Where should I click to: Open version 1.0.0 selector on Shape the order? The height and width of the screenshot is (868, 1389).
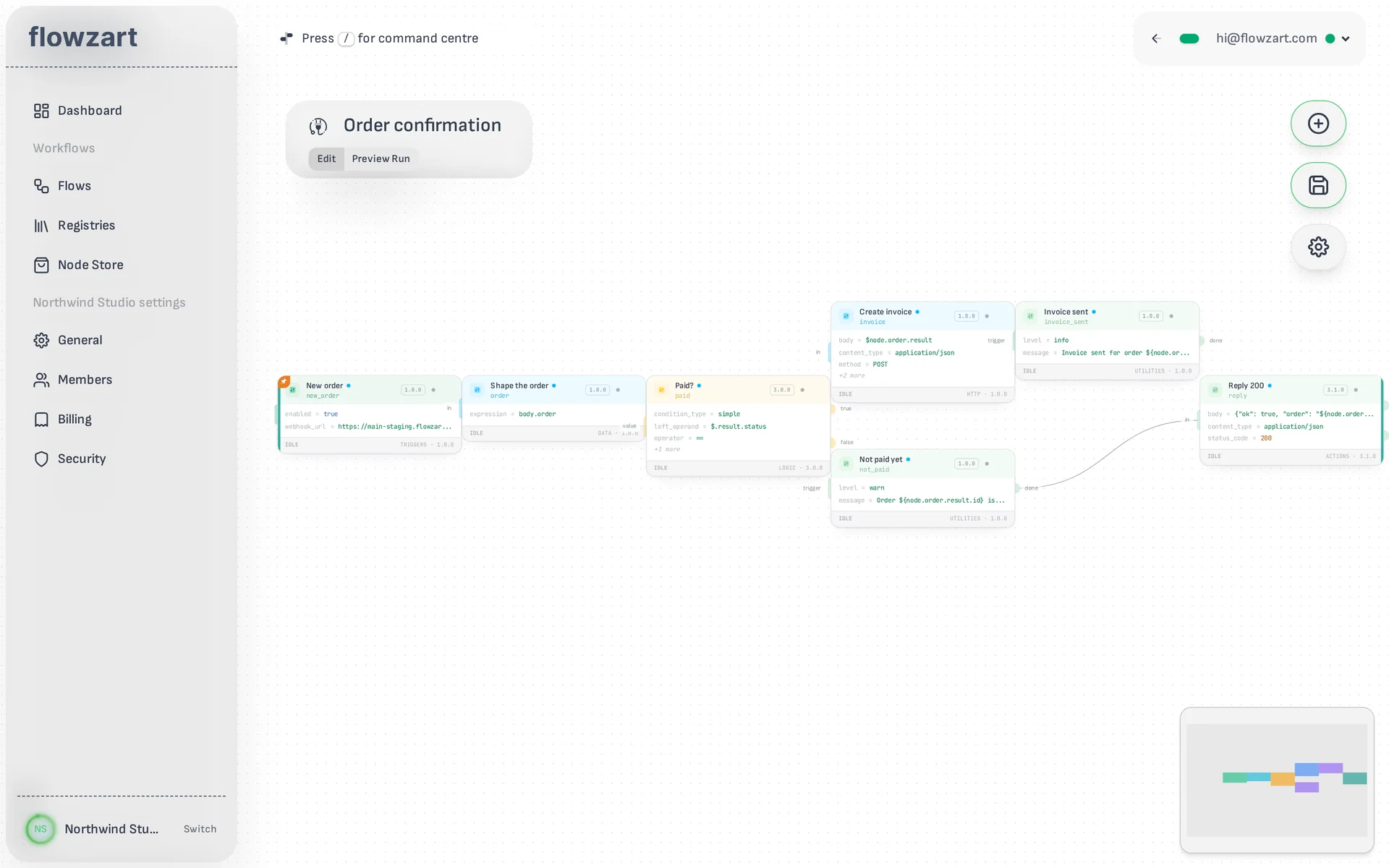pyautogui.click(x=598, y=390)
